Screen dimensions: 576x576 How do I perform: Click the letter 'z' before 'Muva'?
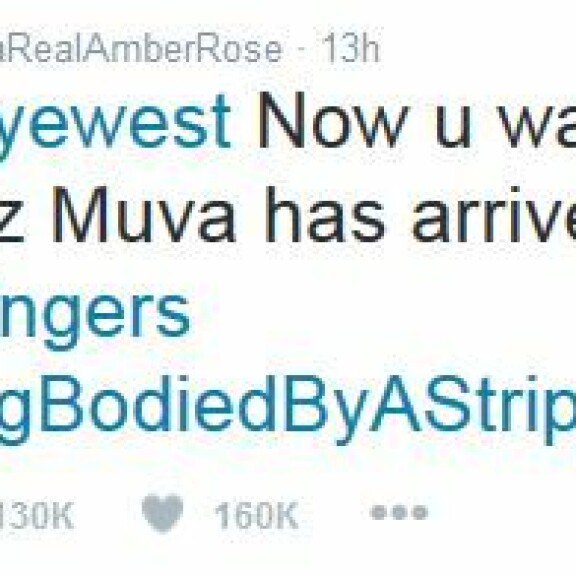[x=11, y=222]
